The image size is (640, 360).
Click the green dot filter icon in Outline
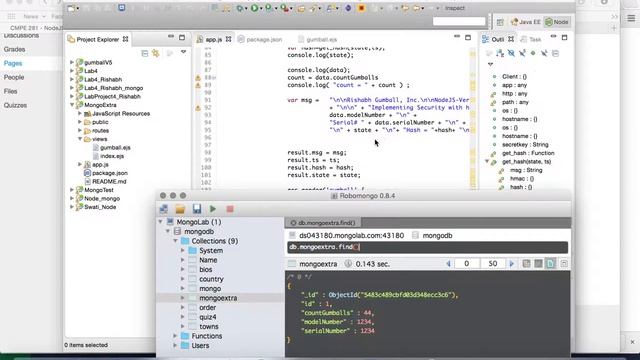point(533,53)
